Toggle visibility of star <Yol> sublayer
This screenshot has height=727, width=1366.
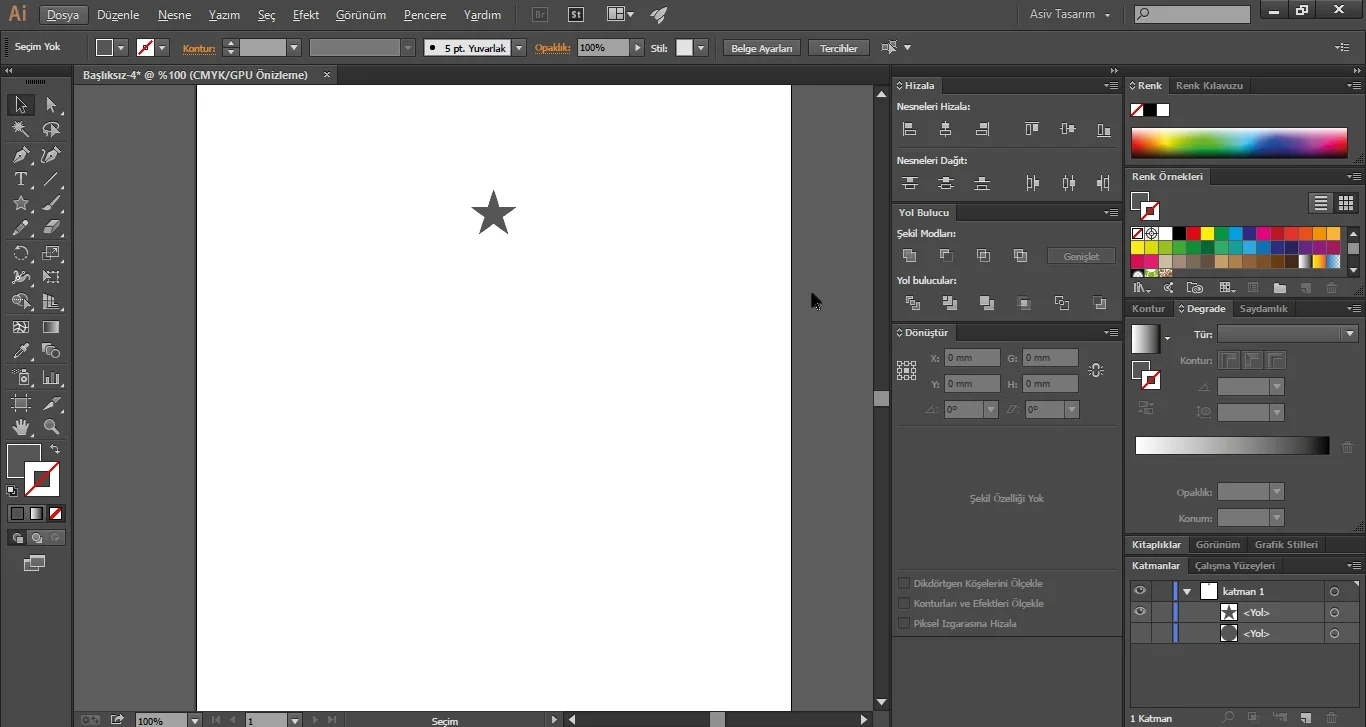click(x=1139, y=612)
